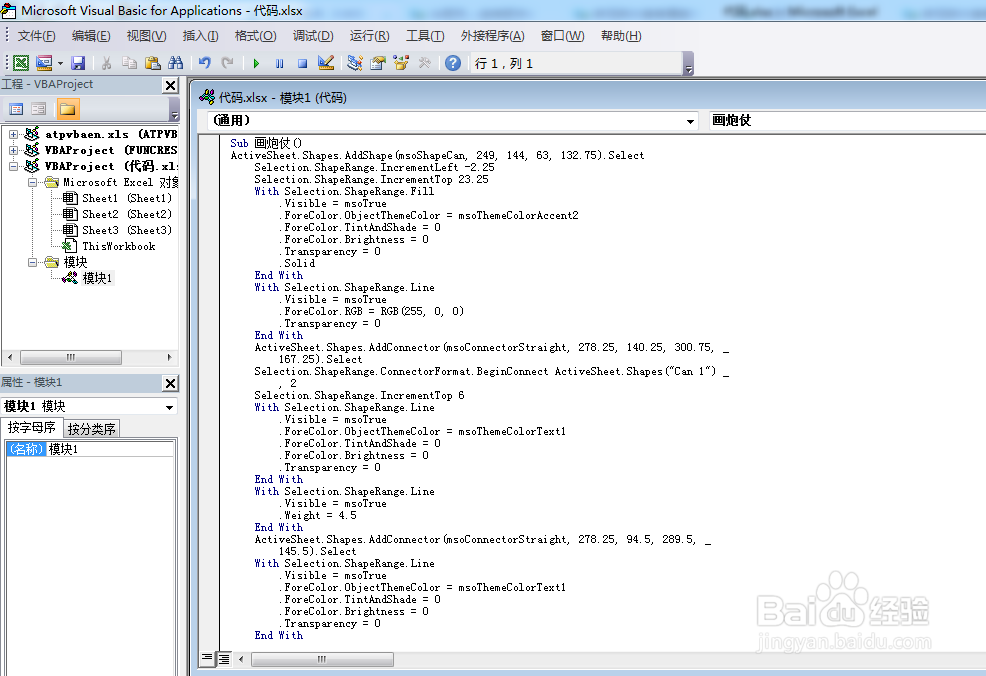Close the 工程 - VBAProject panel
Viewport: 986px width, 676px height.
170,85
